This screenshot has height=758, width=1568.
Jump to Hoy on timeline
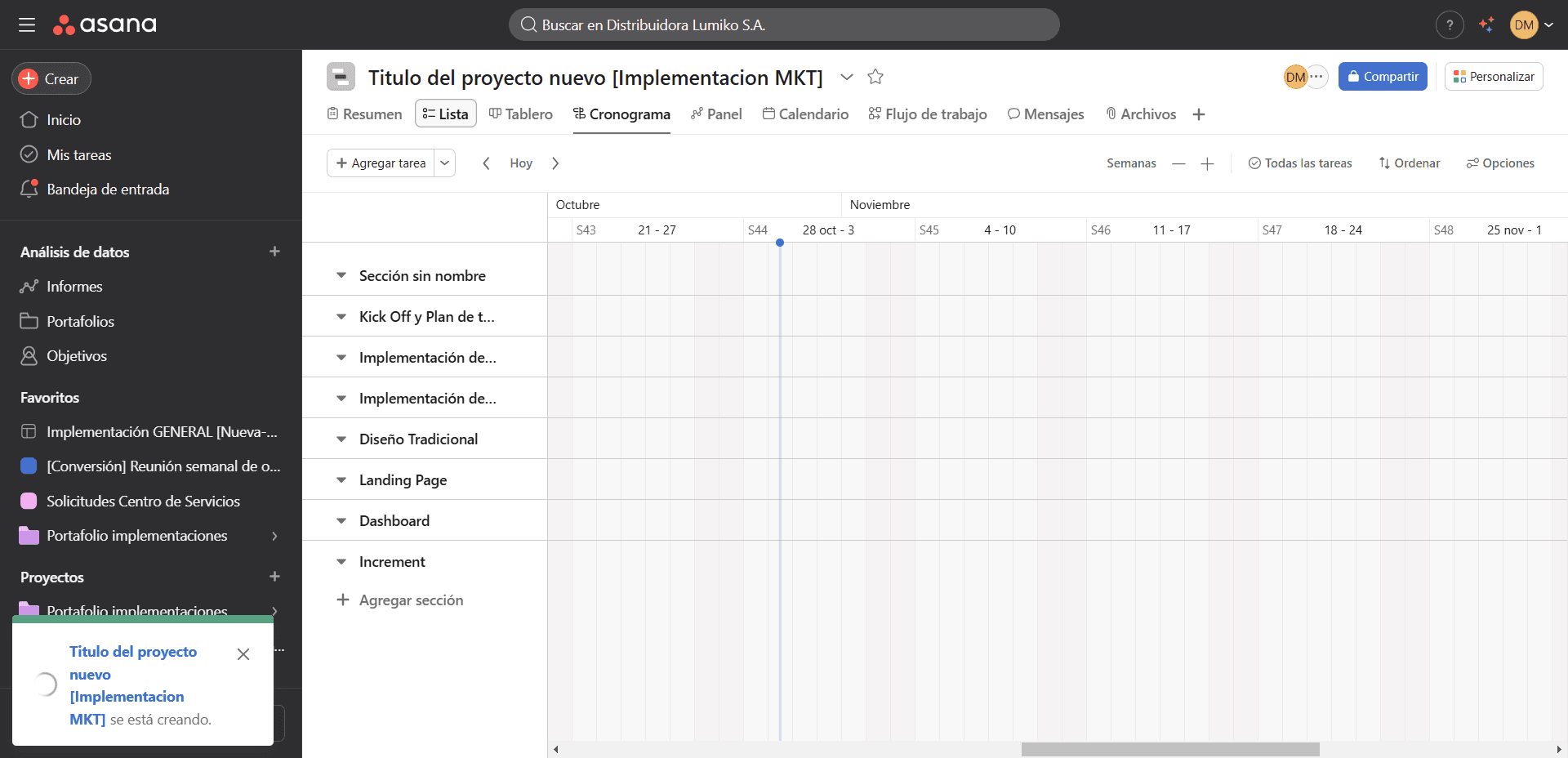(x=521, y=163)
